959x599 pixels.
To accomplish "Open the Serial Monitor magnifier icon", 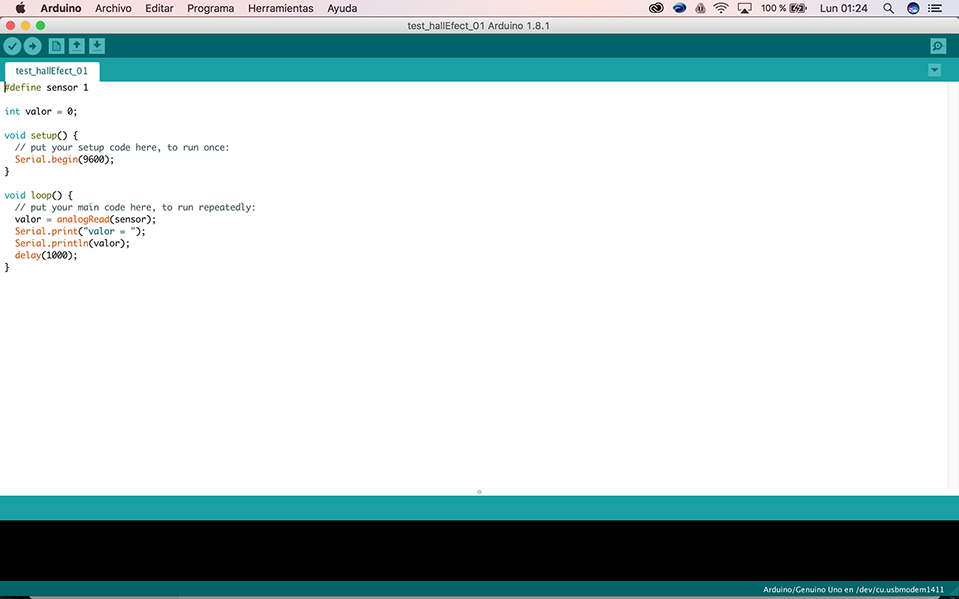I will coord(938,46).
